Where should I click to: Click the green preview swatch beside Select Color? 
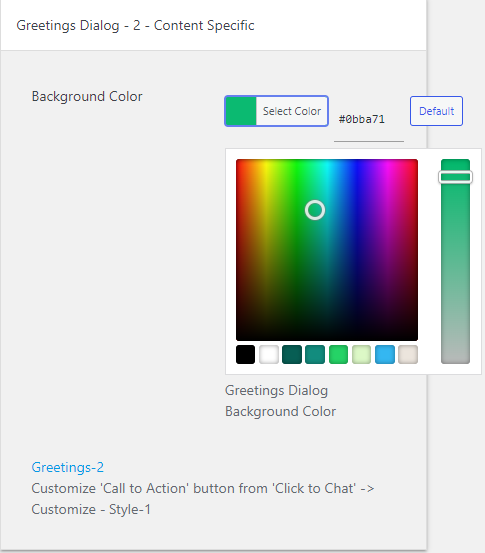coord(241,111)
